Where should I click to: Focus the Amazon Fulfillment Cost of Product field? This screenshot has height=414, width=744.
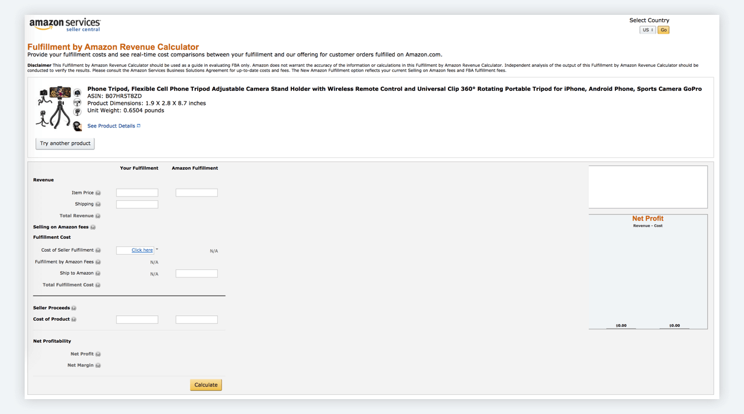[196, 320]
